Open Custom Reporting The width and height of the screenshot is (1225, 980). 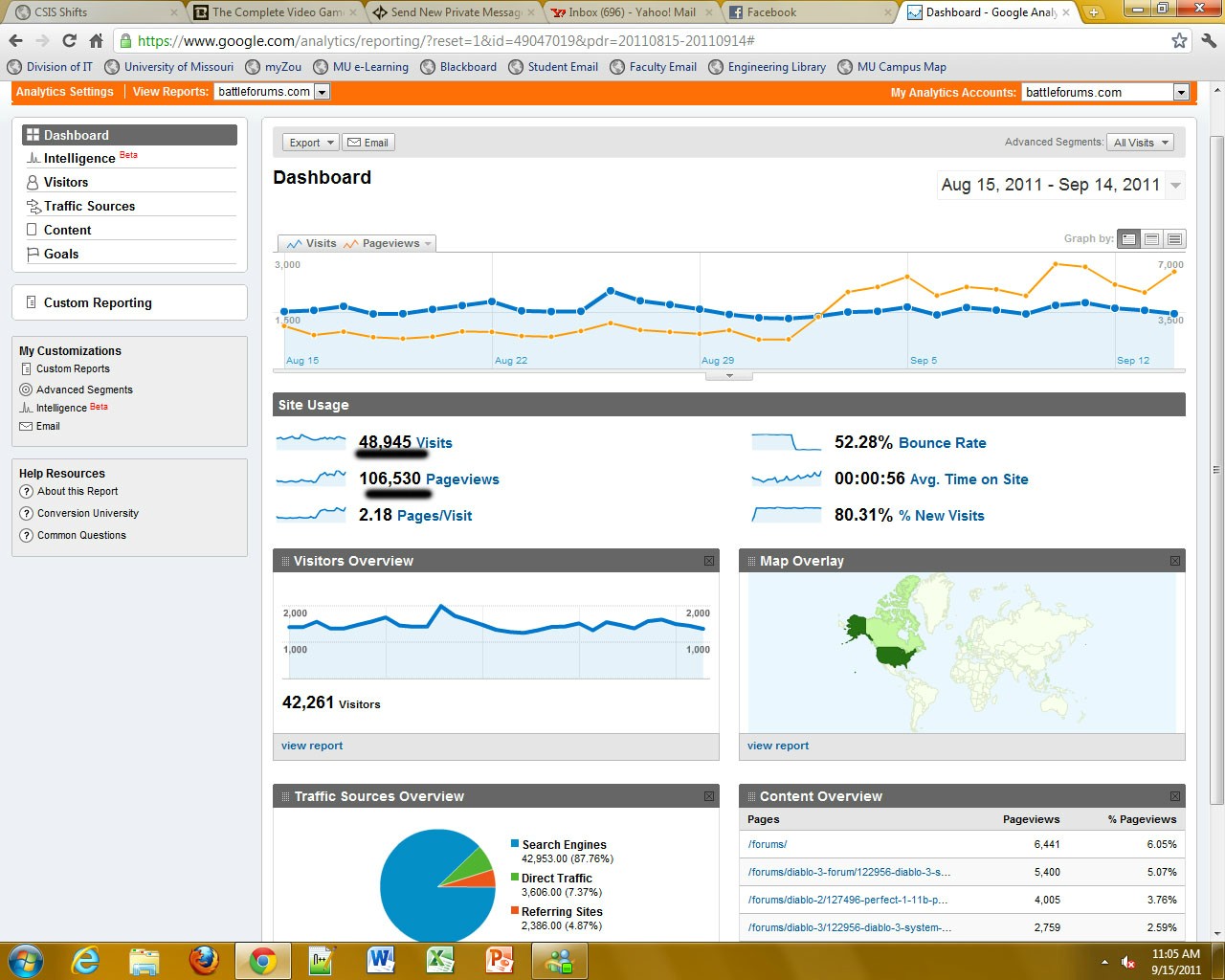98,302
